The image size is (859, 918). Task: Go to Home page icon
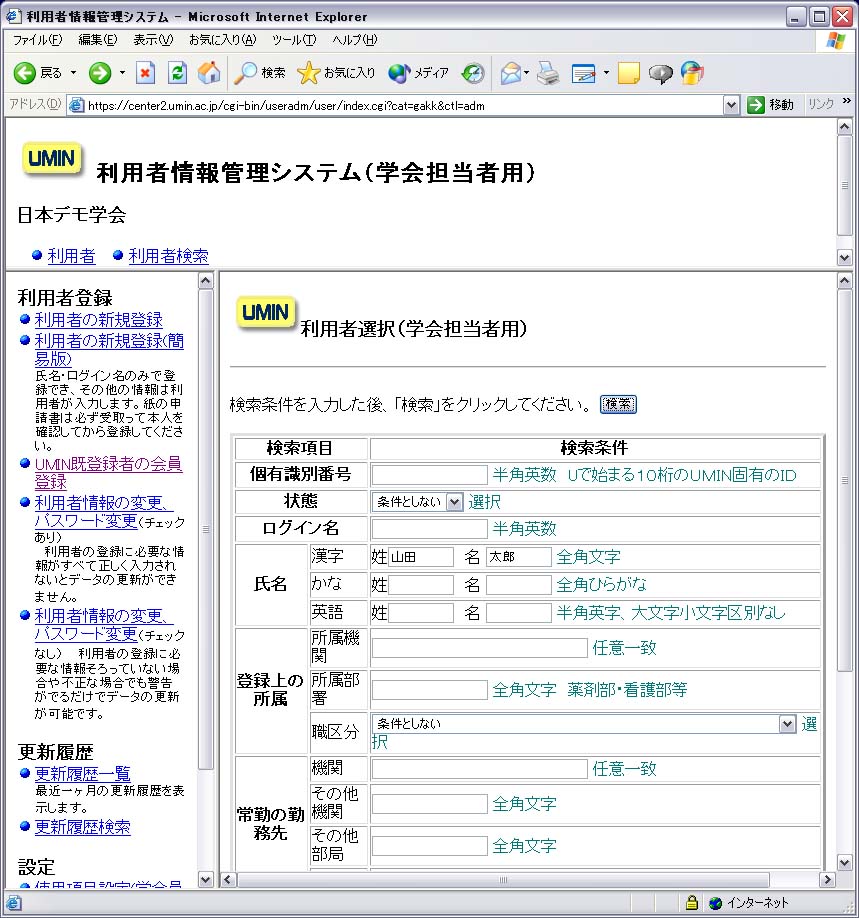coord(209,73)
